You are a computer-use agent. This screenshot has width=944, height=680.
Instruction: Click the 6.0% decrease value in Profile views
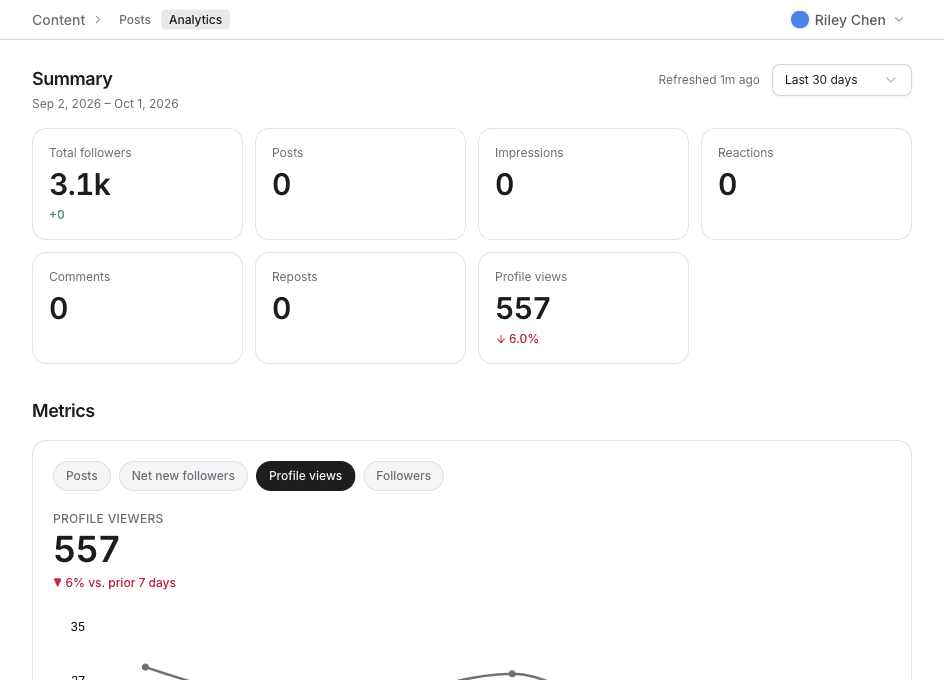(524, 339)
